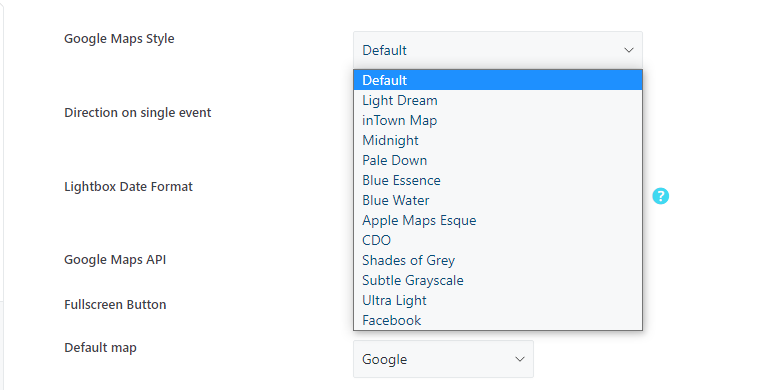Pick inTown Map style option
This screenshot has height=390, width=783.
pos(498,120)
